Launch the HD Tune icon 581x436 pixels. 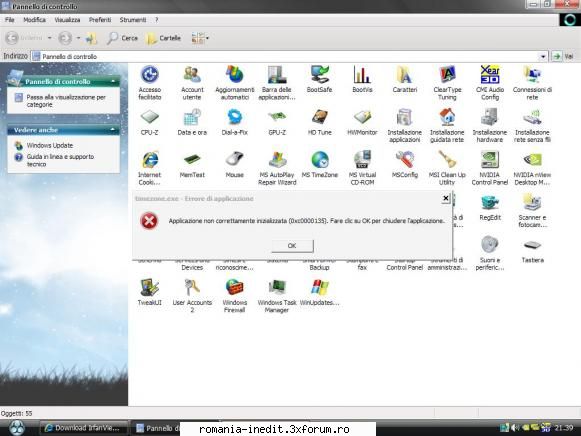319,122
